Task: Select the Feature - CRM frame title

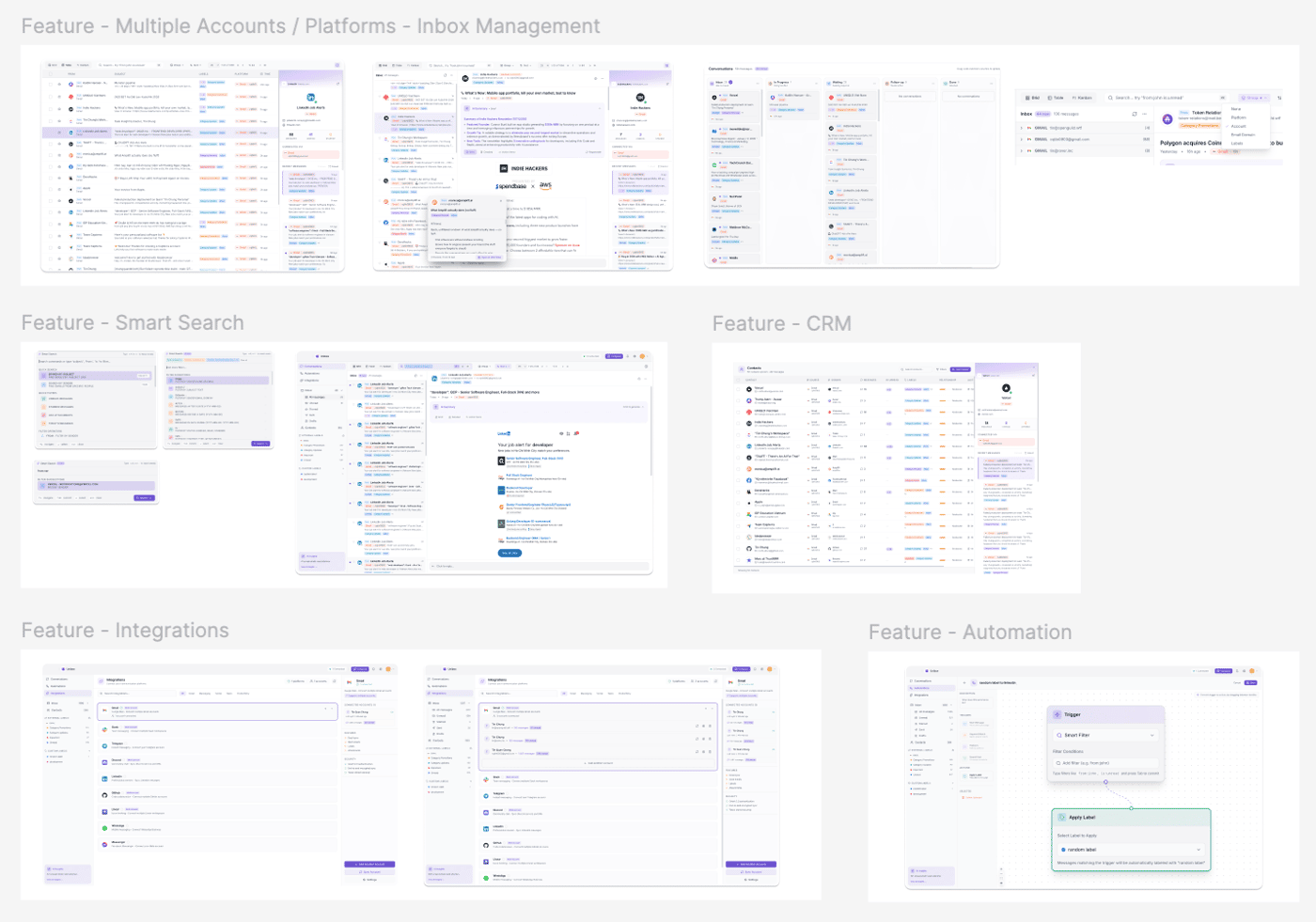Action: tap(781, 323)
